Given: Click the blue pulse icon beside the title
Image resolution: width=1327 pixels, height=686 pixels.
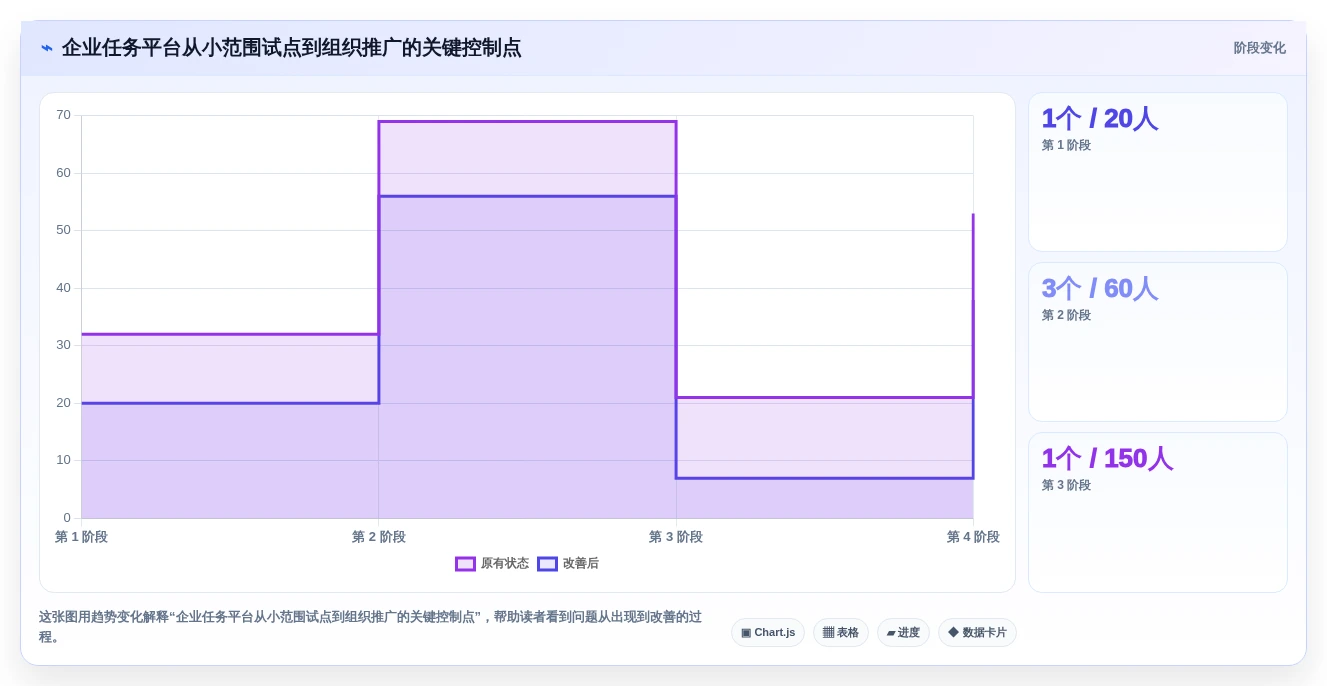Looking at the screenshot, I should [47, 48].
